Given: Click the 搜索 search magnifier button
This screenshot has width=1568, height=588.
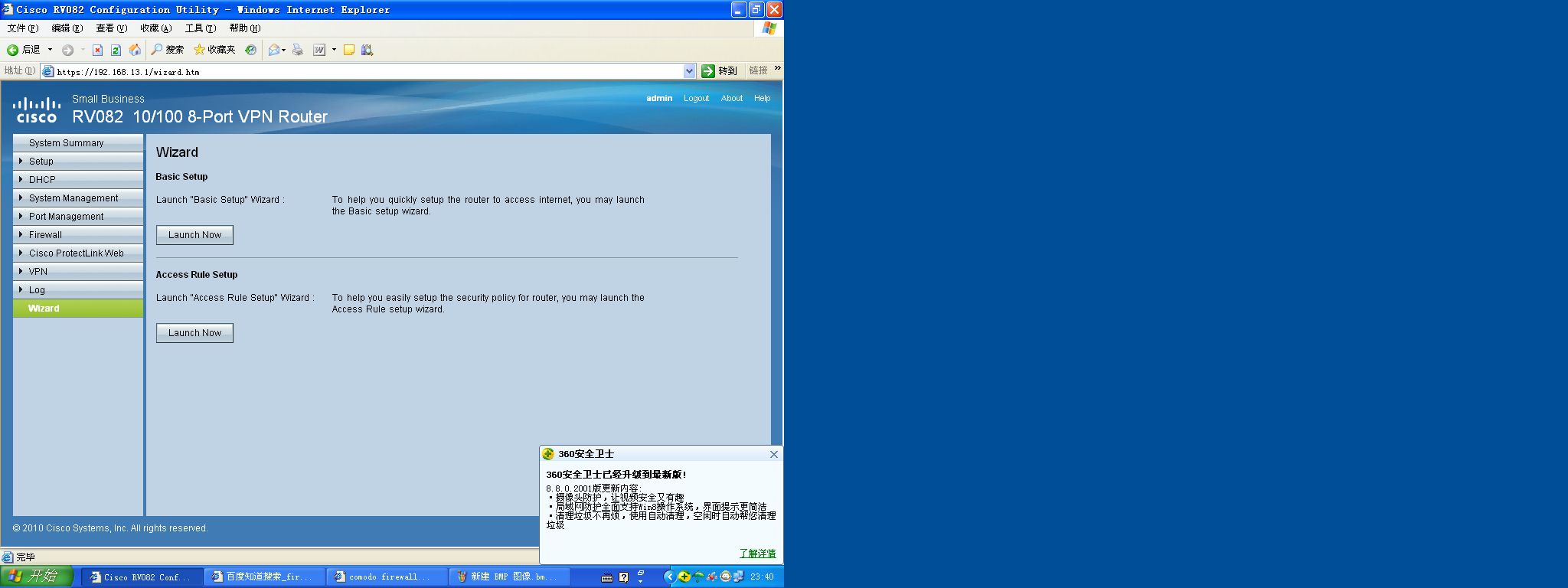Looking at the screenshot, I should coord(167,50).
